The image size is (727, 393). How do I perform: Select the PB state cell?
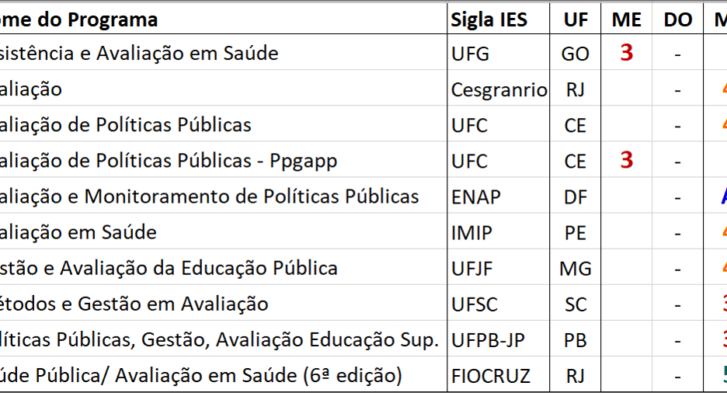(x=575, y=339)
